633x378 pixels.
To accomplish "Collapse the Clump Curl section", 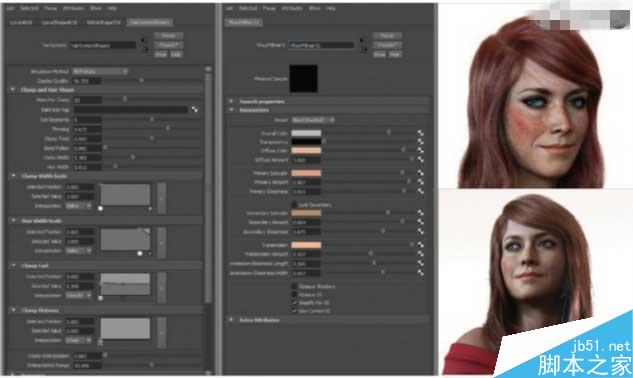I will (13, 266).
